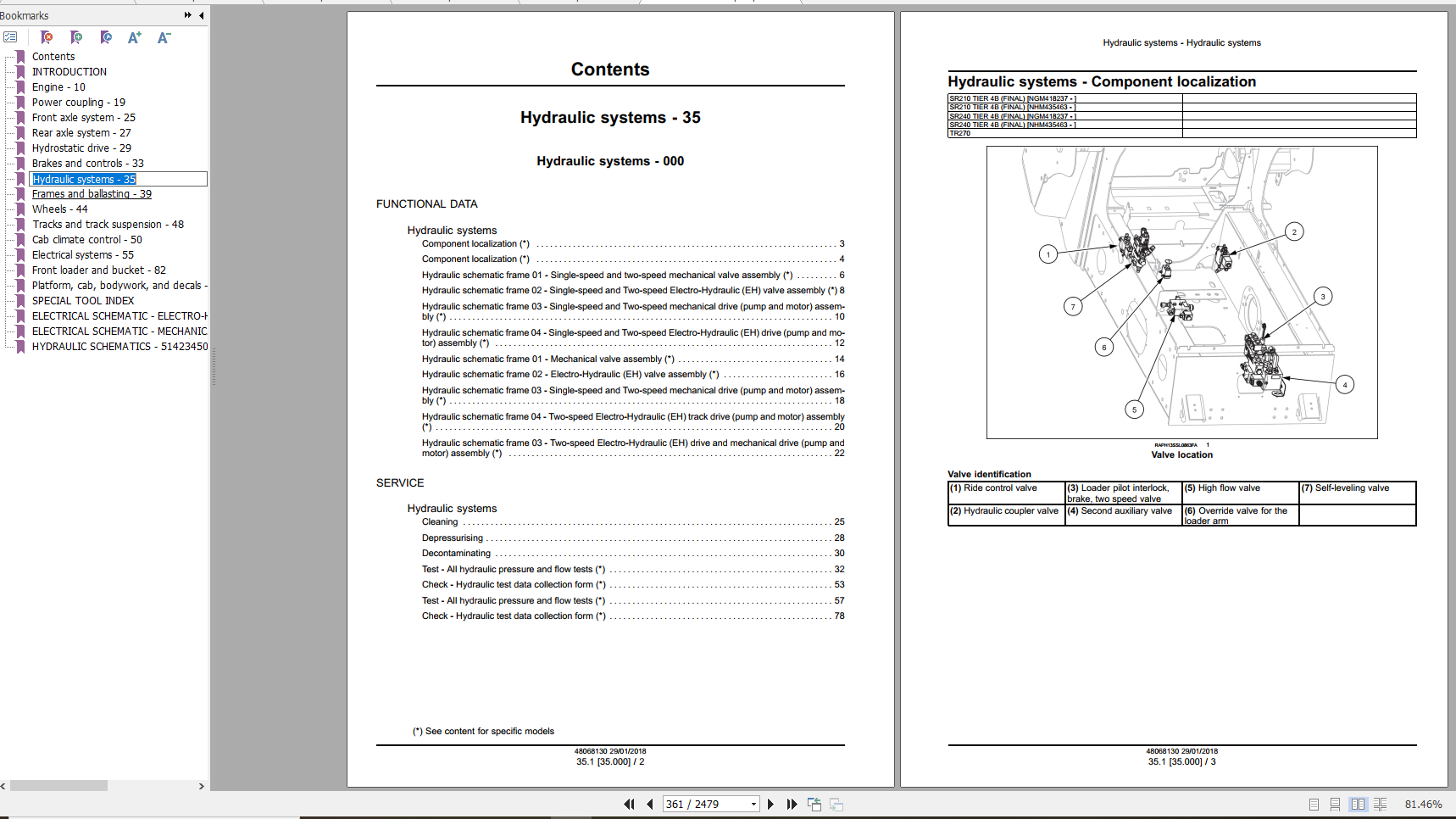Open 'Test - All hydraulic pressure and flow tests' page 32

pos(633,570)
